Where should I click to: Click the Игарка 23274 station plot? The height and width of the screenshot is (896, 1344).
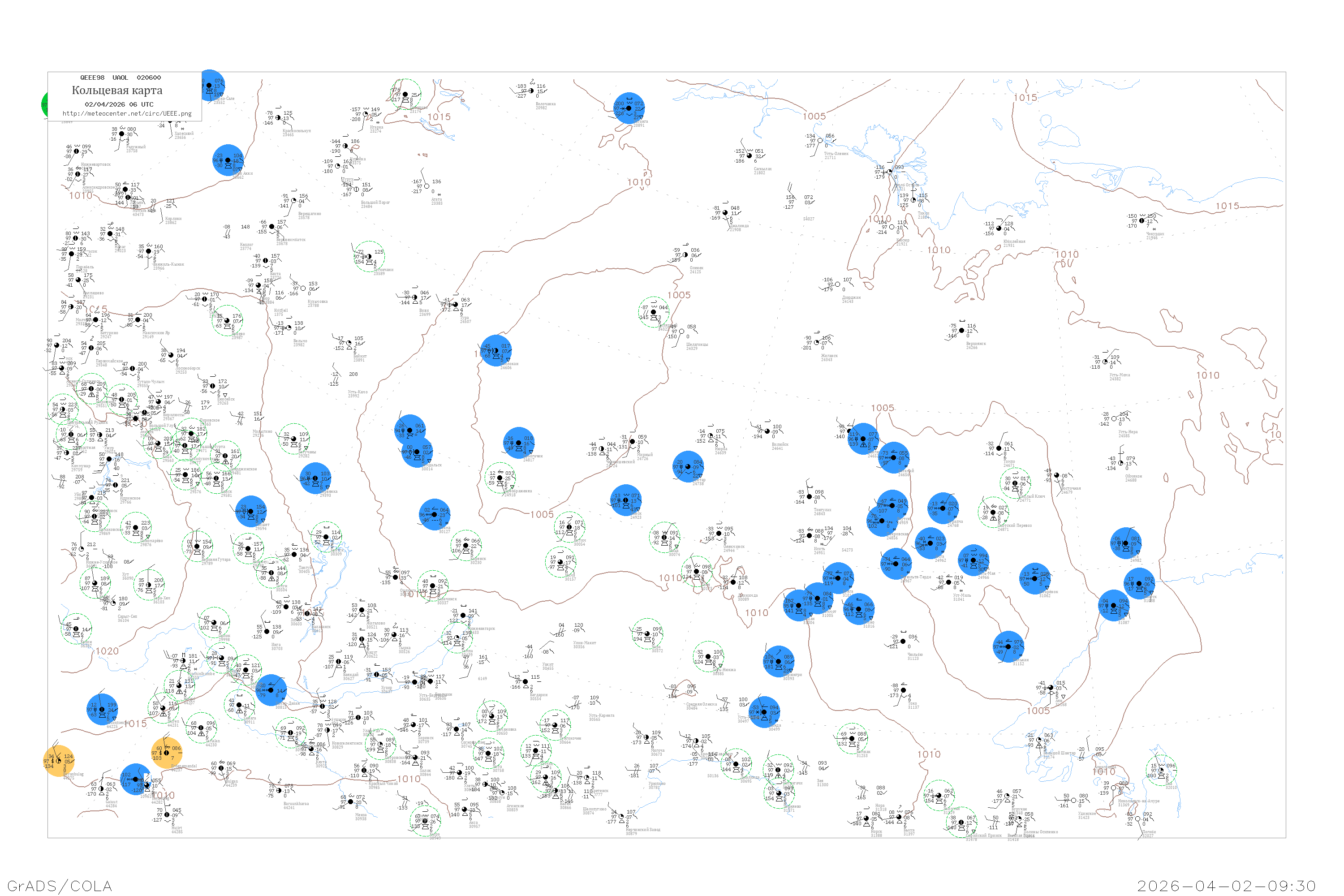[x=366, y=114]
